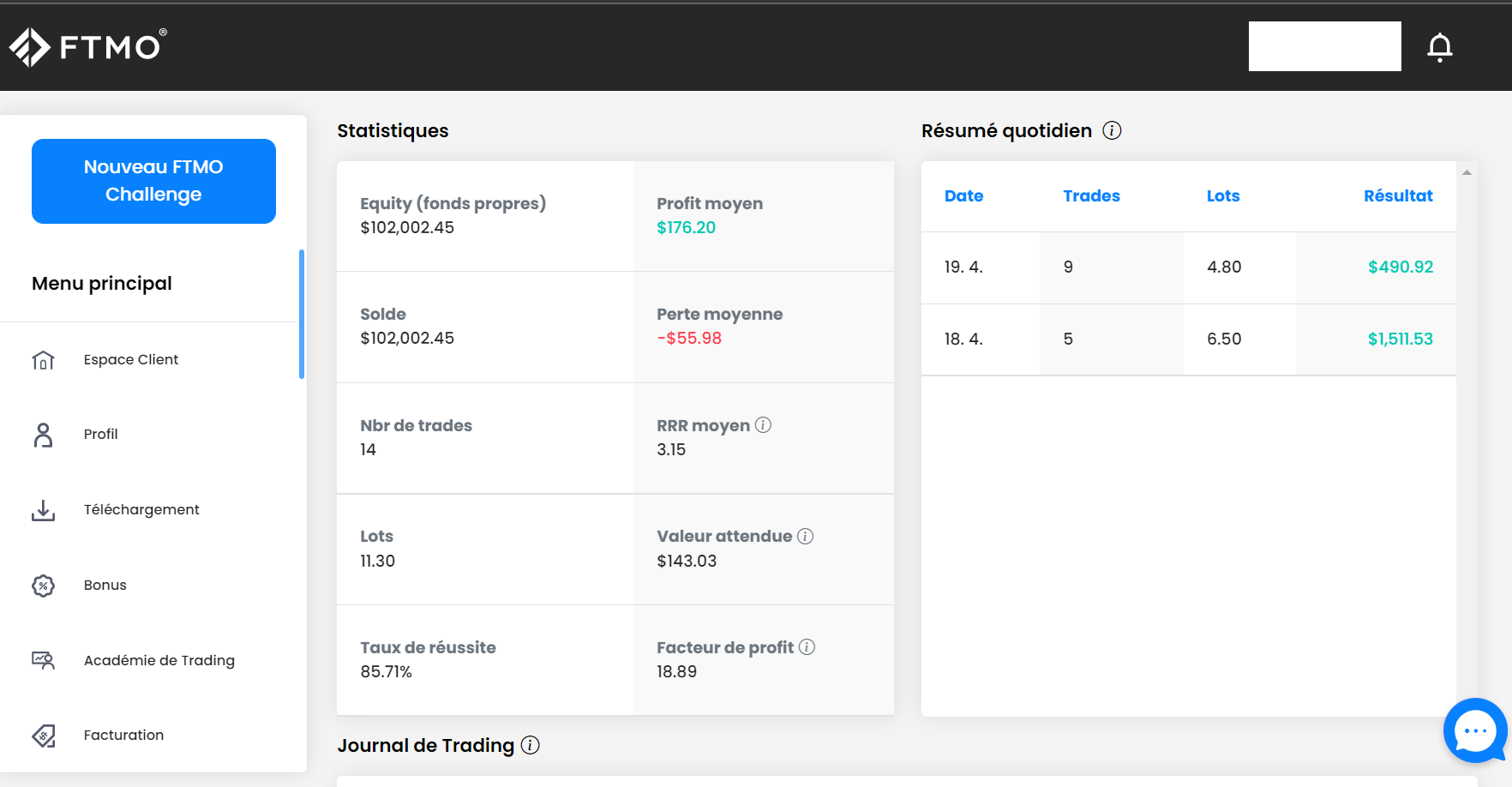Show info for RRR moyen
Screen dimensions: 1512x787
[x=763, y=425]
